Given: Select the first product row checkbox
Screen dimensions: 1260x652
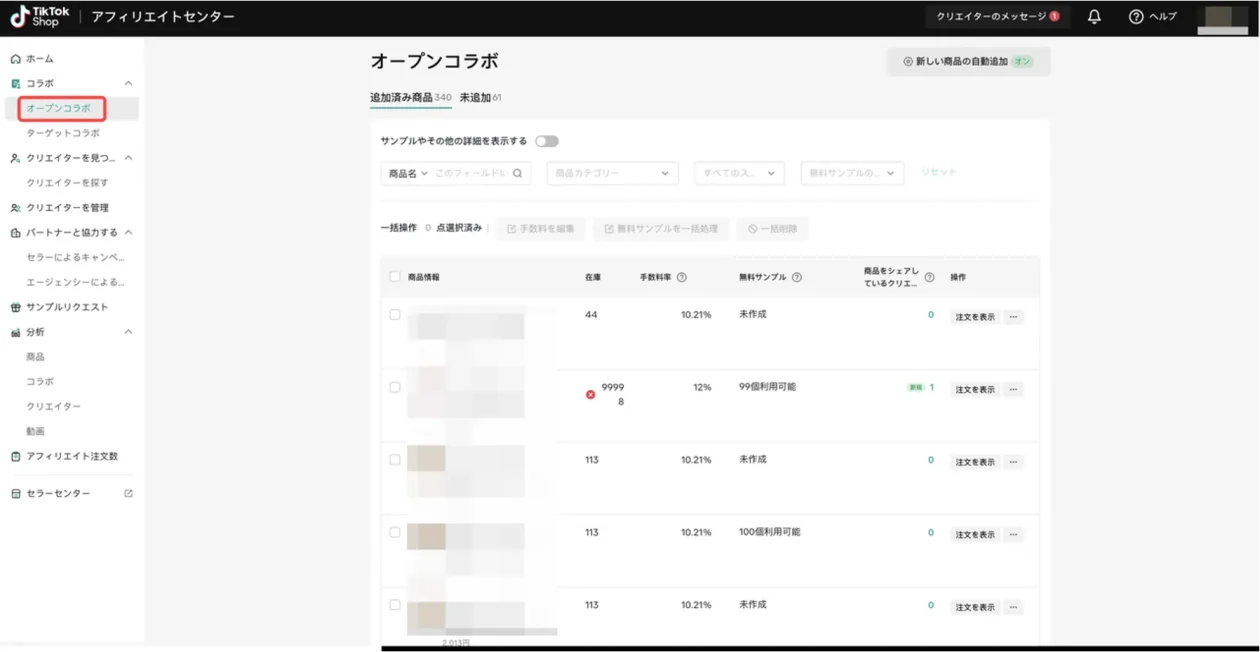Looking at the screenshot, I should [x=395, y=315].
